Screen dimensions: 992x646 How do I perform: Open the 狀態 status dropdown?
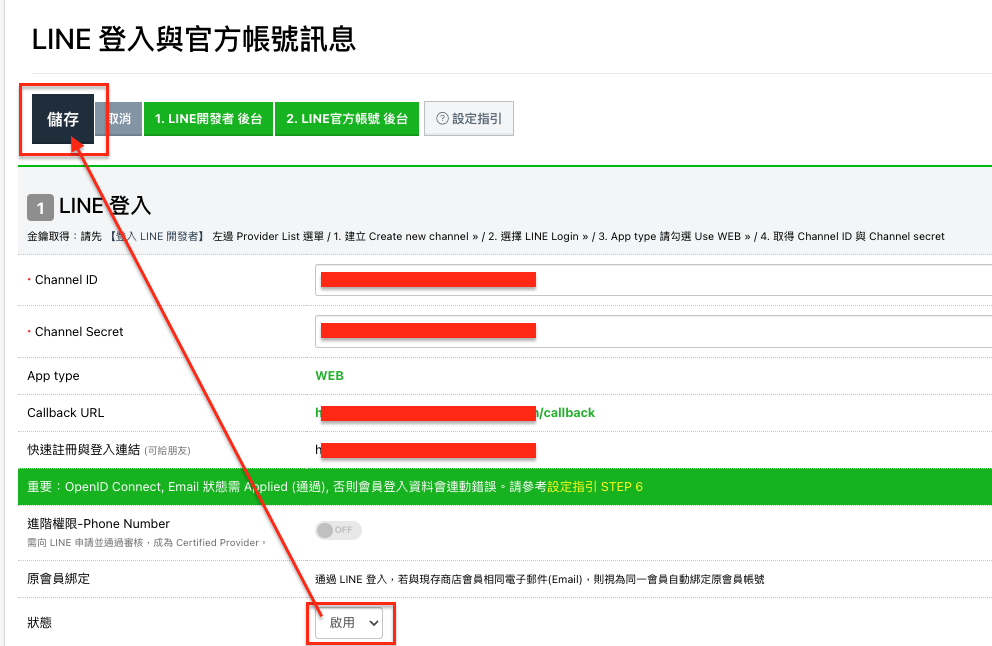tap(350, 623)
